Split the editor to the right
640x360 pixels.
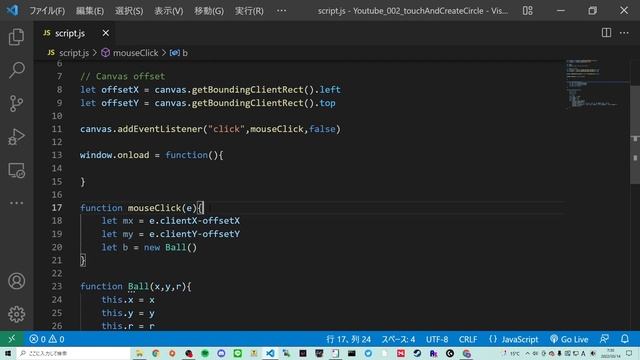tap(606, 33)
